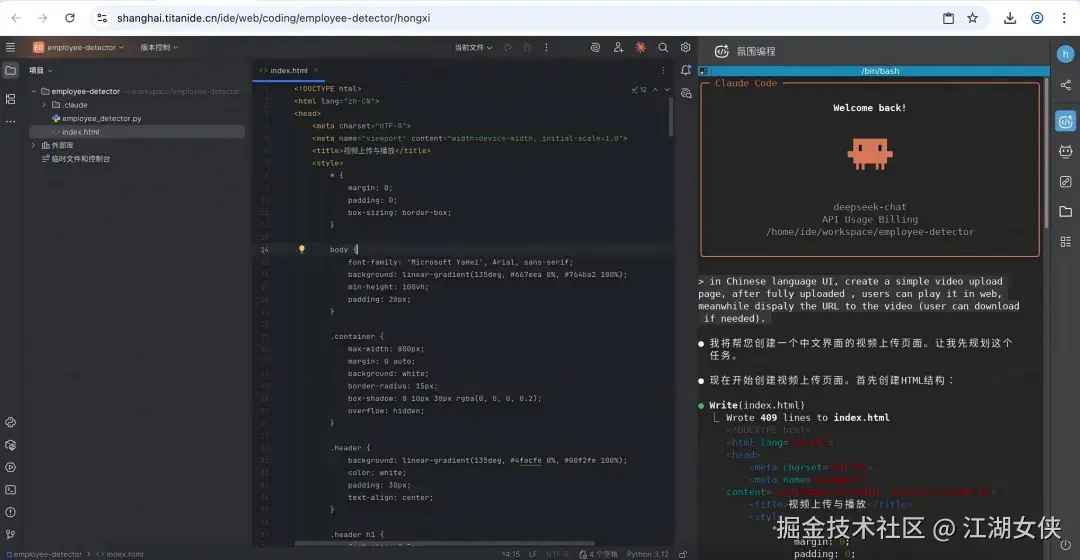1080x560 pixels.
Task: Open editor tab options menu
Action: click(x=663, y=70)
